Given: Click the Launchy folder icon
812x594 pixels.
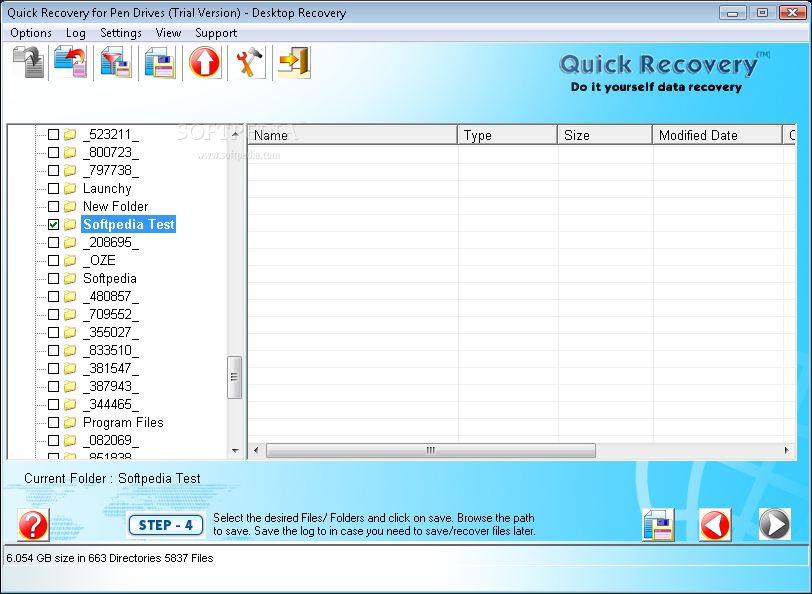Looking at the screenshot, I should [x=70, y=189].
